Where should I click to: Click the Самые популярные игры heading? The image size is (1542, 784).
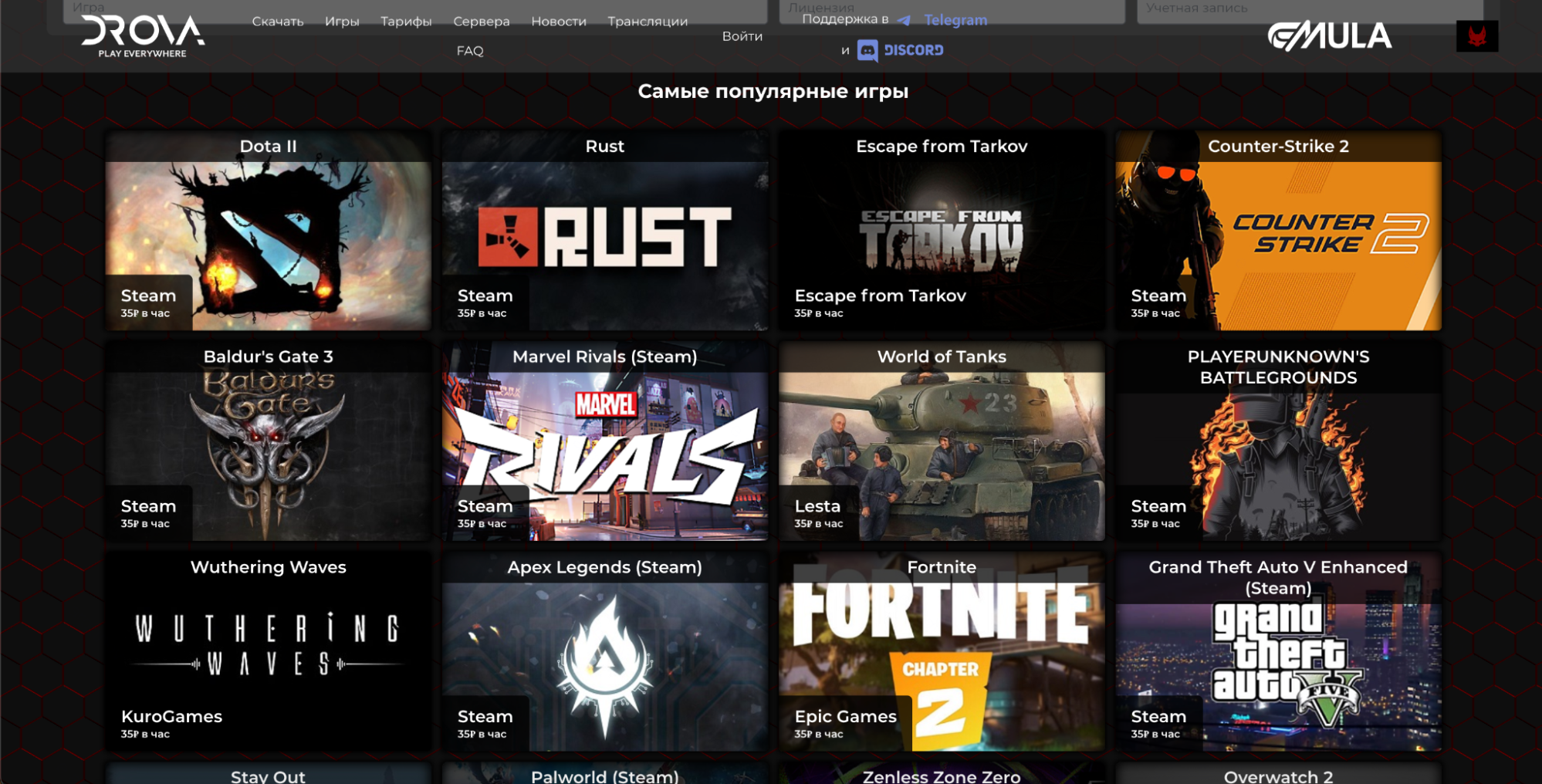click(773, 91)
